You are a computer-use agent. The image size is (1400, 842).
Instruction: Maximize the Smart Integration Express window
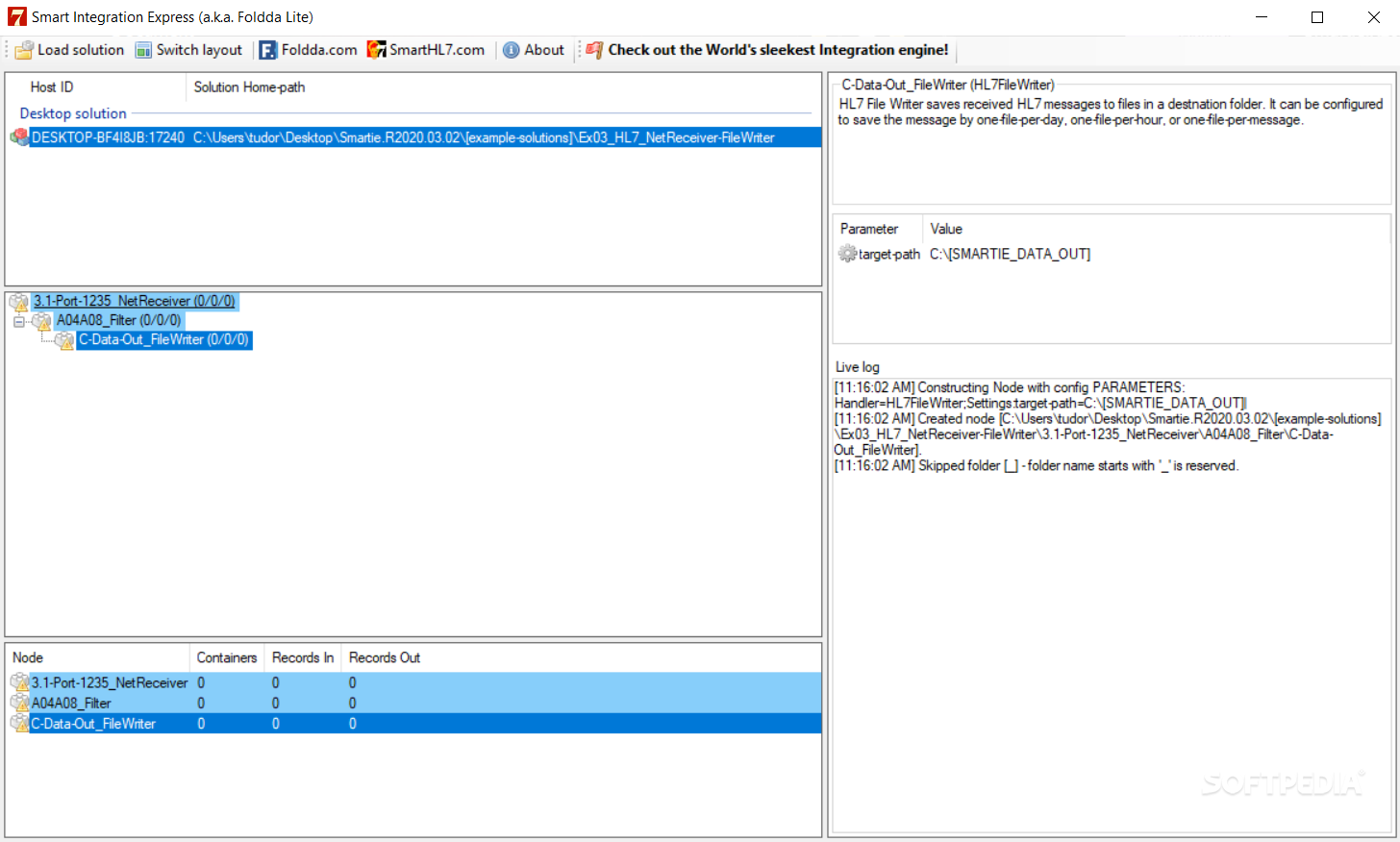click(x=1317, y=17)
